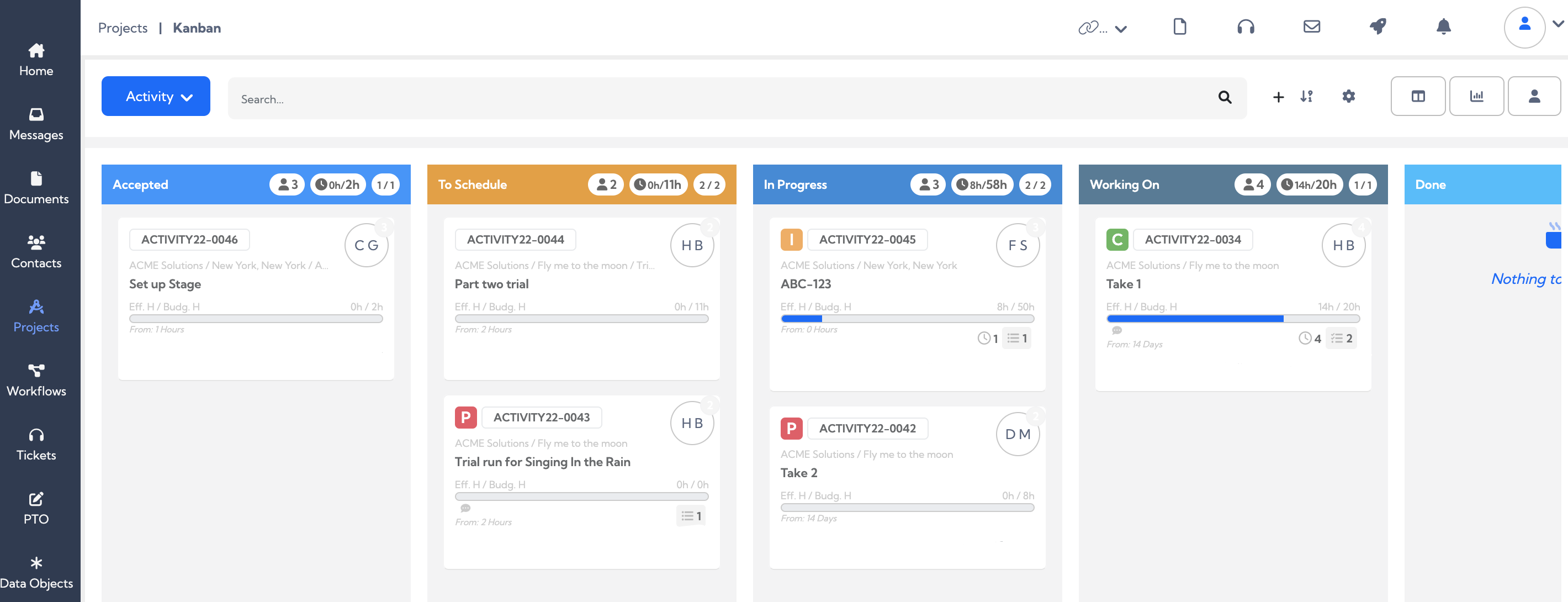Open the Workflows section in the sidebar

pyautogui.click(x=36, y=379)
